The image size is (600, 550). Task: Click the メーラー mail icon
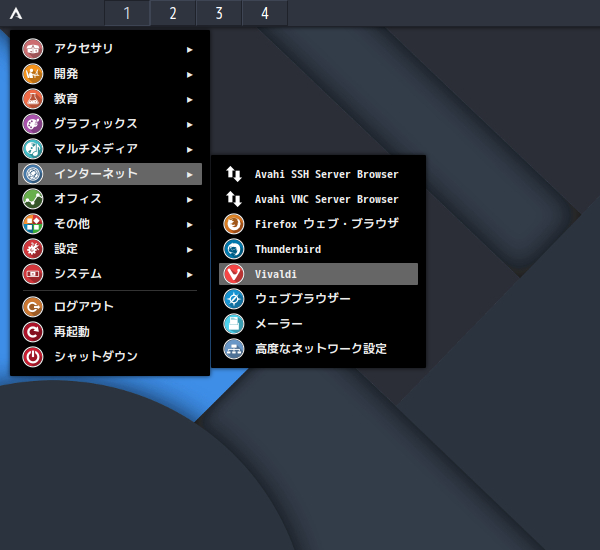pos(234,324)
